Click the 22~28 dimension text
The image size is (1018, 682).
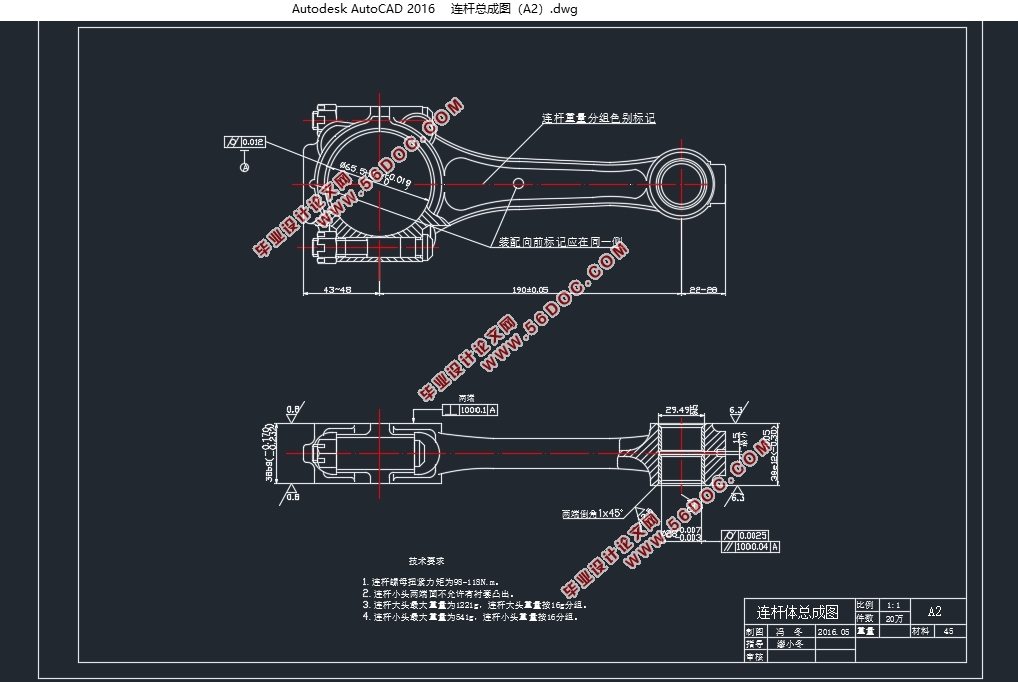[704, 290]
